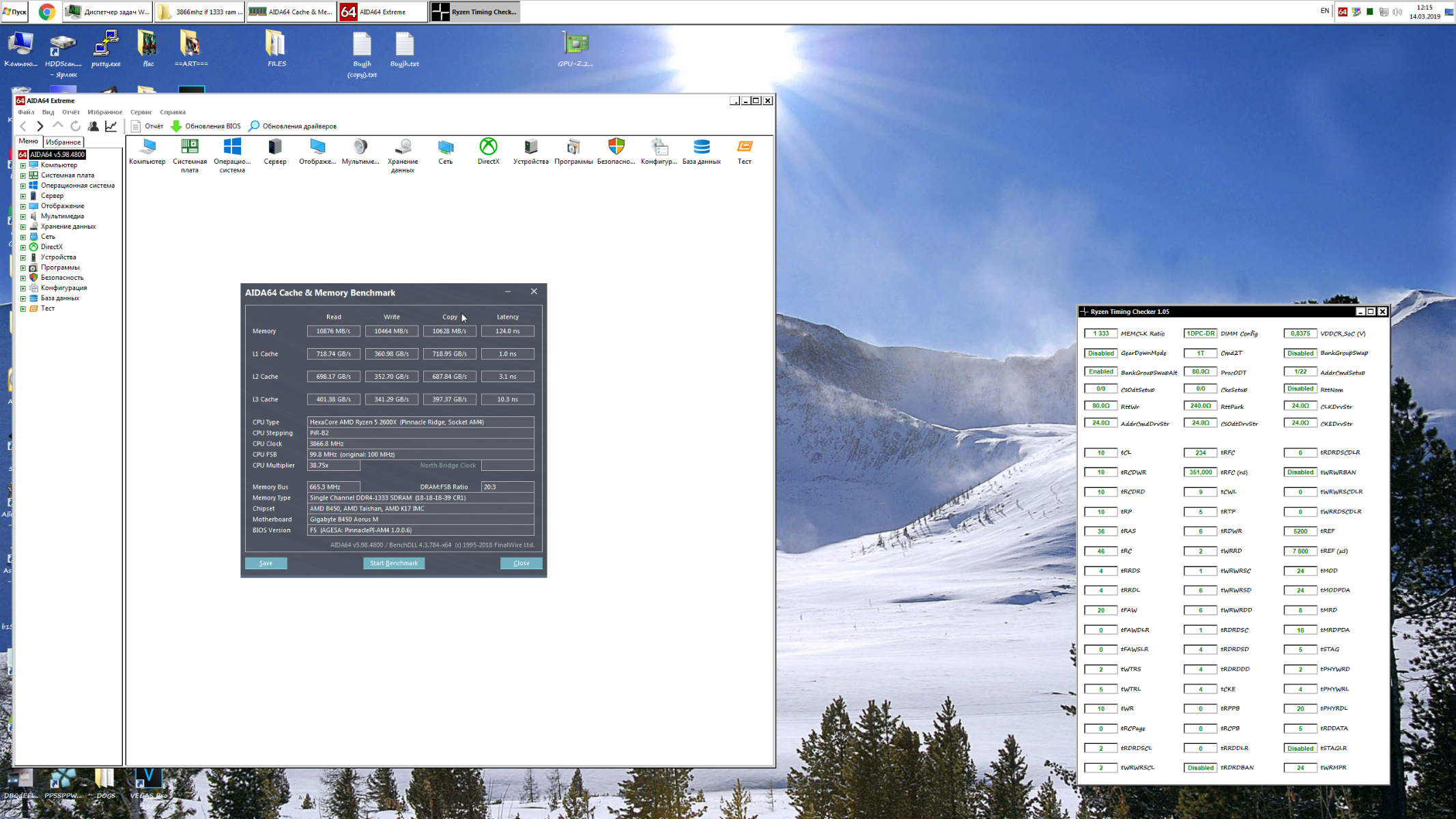Image resolution: width=1456 pixels, height=819 pixels.
Task: Expand the Системная плата tree node
Action: [x=23, y=175]
